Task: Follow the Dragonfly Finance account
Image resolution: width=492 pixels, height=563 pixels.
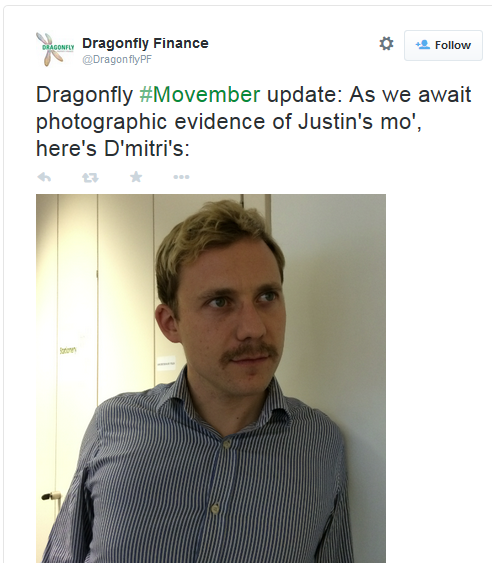Action: tap(443, 45)
